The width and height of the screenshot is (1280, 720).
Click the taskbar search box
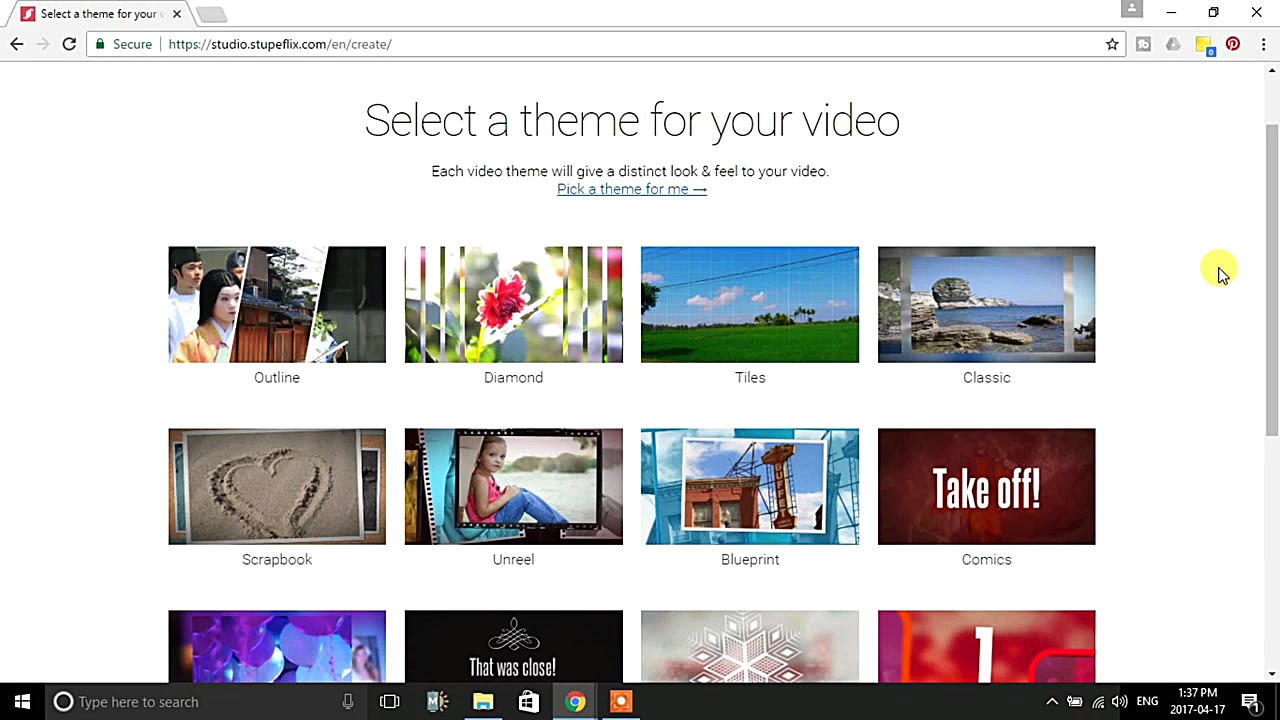205,702
